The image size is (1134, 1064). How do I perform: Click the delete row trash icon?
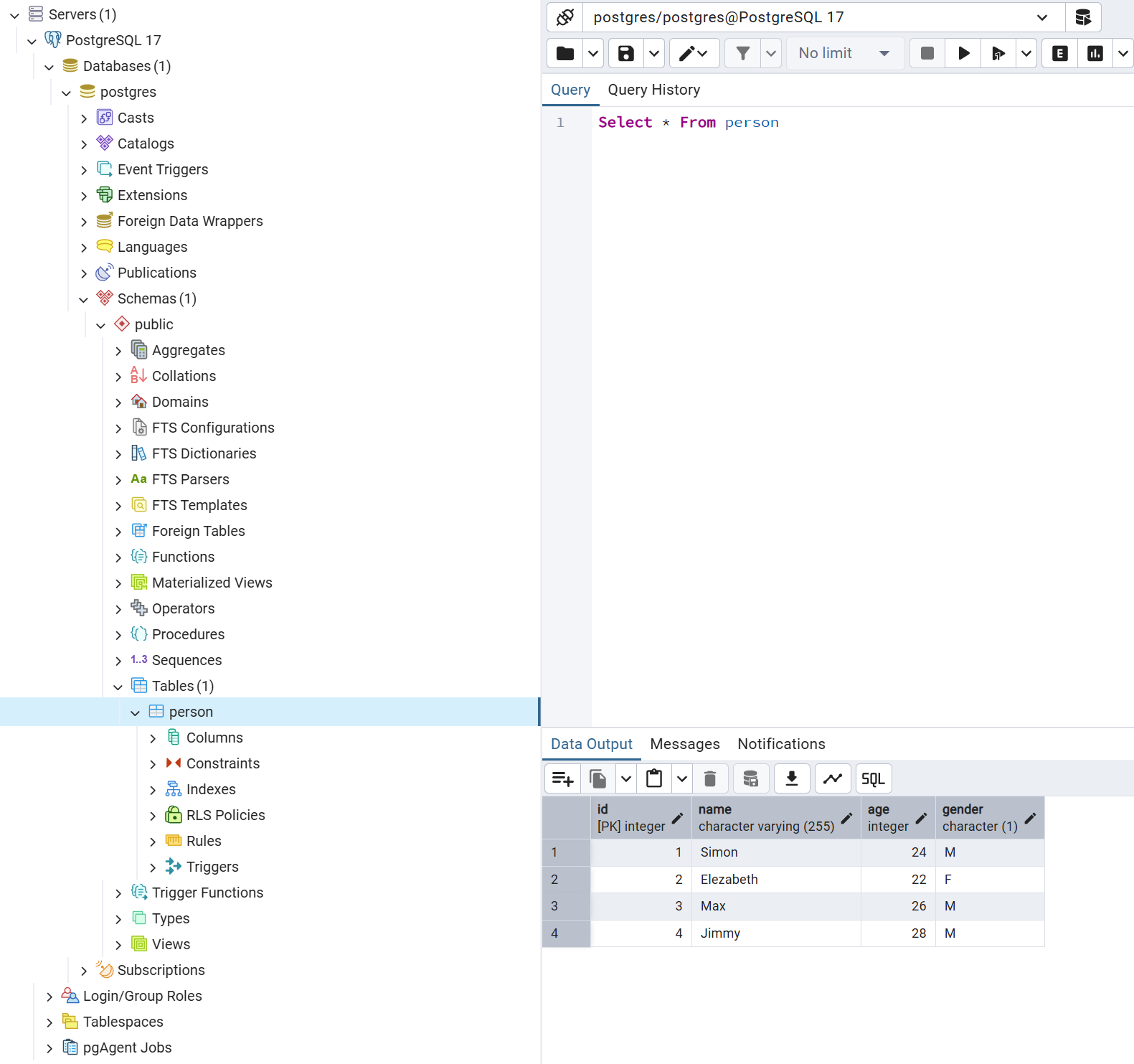(710, 778)
